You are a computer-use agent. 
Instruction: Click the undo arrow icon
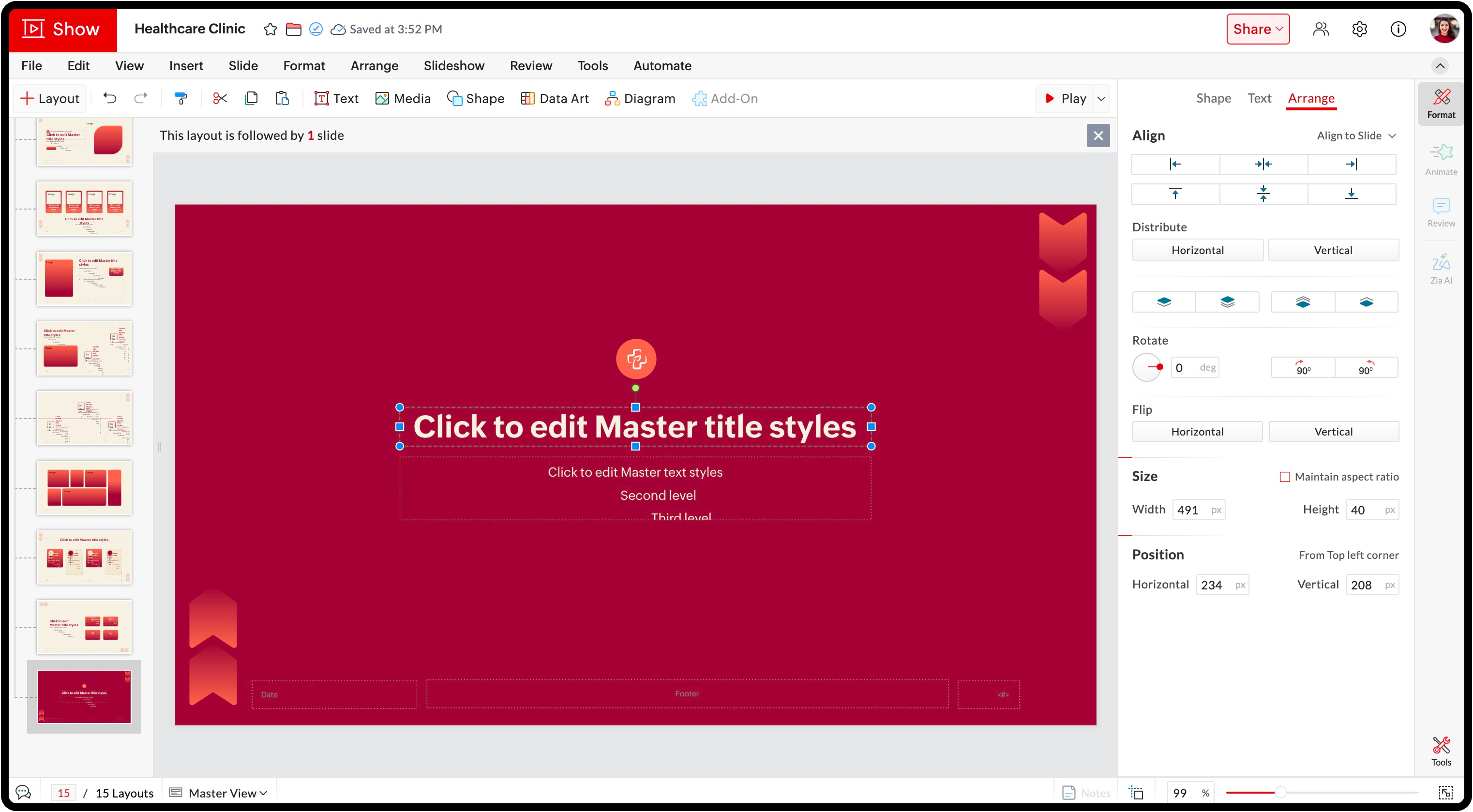(x=110, y=98)
